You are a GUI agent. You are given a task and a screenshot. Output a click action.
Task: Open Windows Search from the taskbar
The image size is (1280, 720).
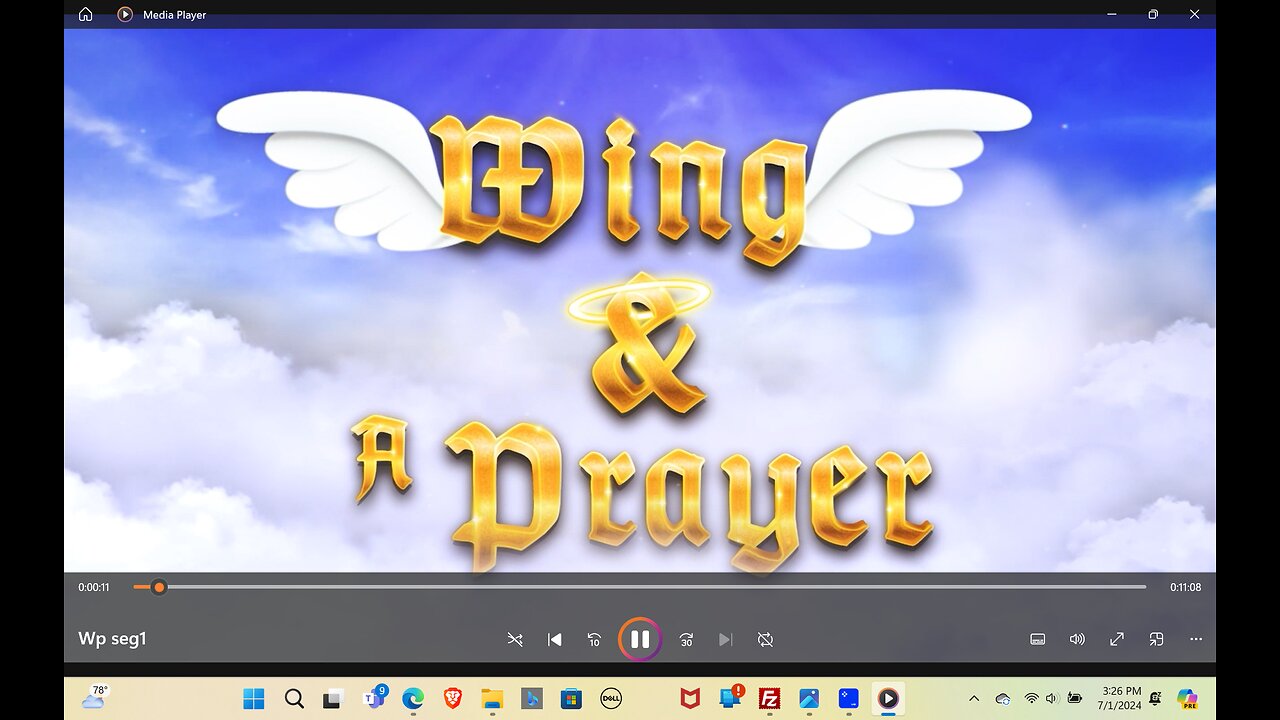pos(293,699)
